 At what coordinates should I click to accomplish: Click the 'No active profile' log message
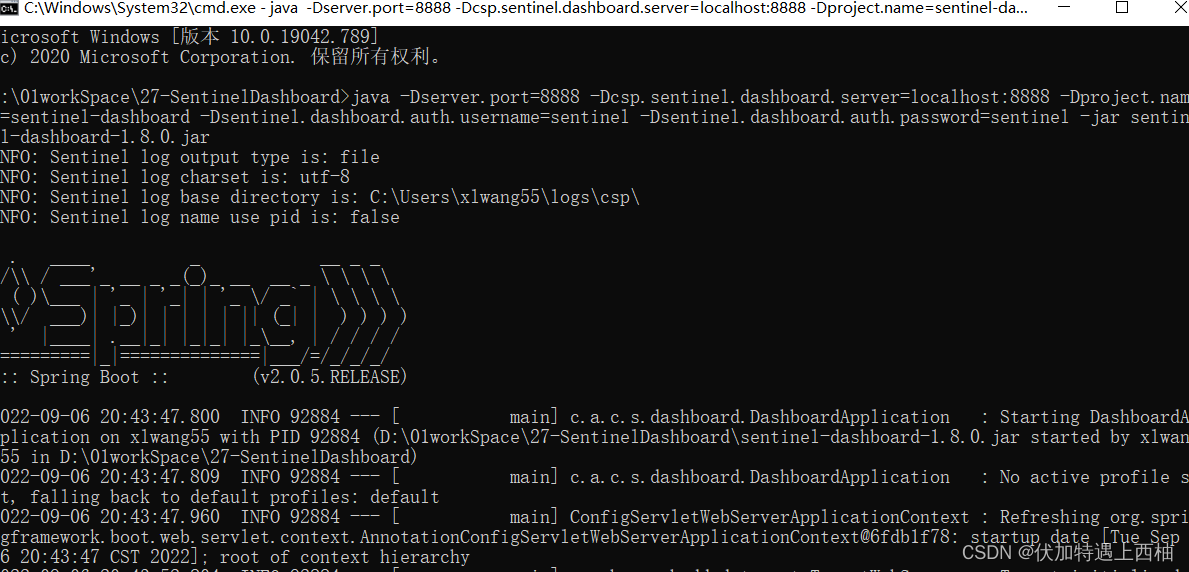tap(1094, 477)
